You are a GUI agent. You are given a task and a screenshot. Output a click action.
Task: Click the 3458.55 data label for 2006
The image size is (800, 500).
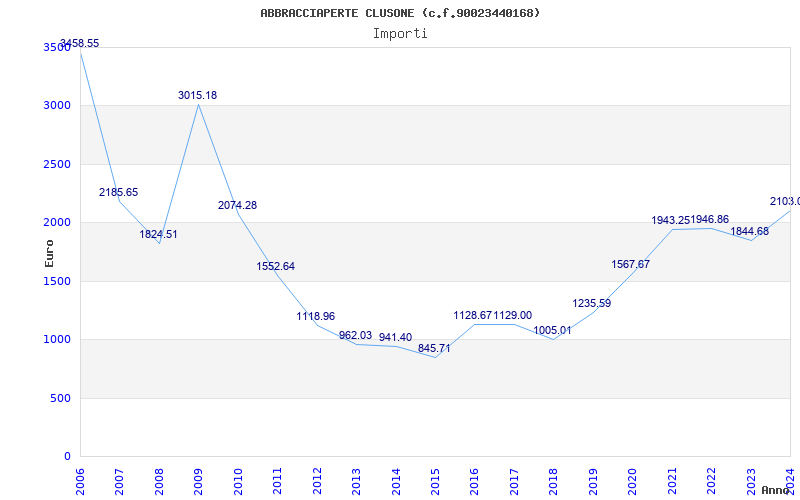coord(80,43)
